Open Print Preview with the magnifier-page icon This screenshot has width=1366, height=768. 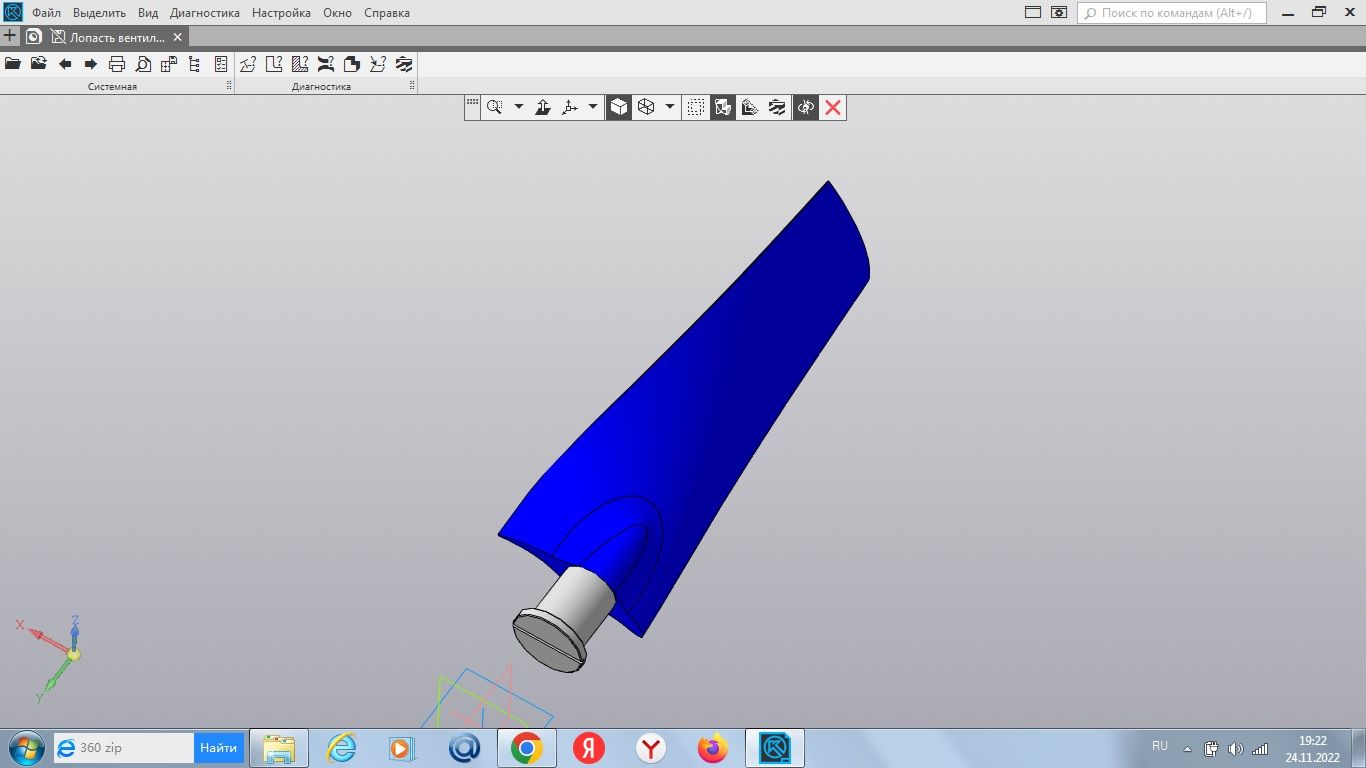[x=143, y=64]
